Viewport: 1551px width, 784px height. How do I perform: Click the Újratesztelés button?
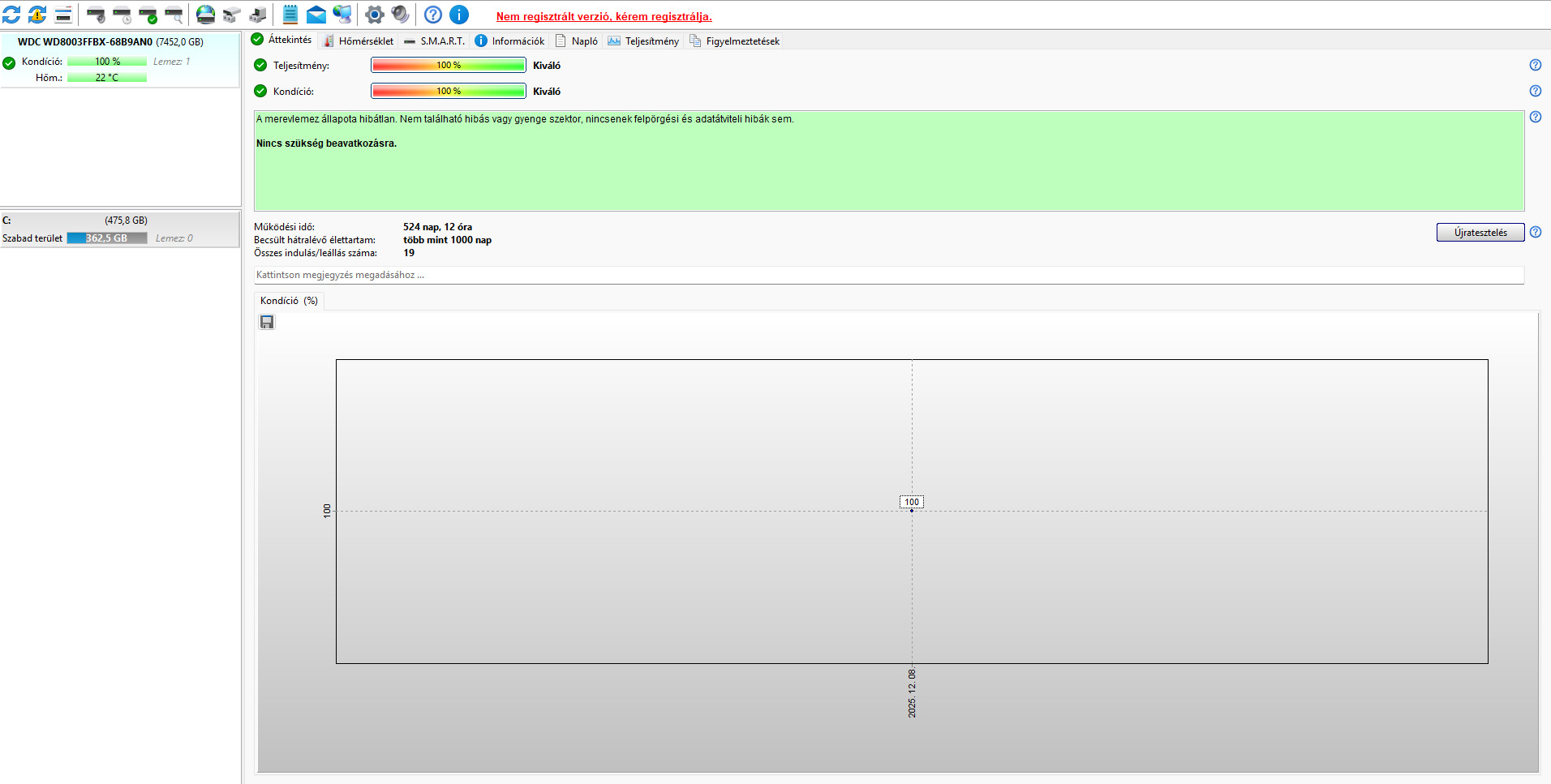[x=1480, y=233]
